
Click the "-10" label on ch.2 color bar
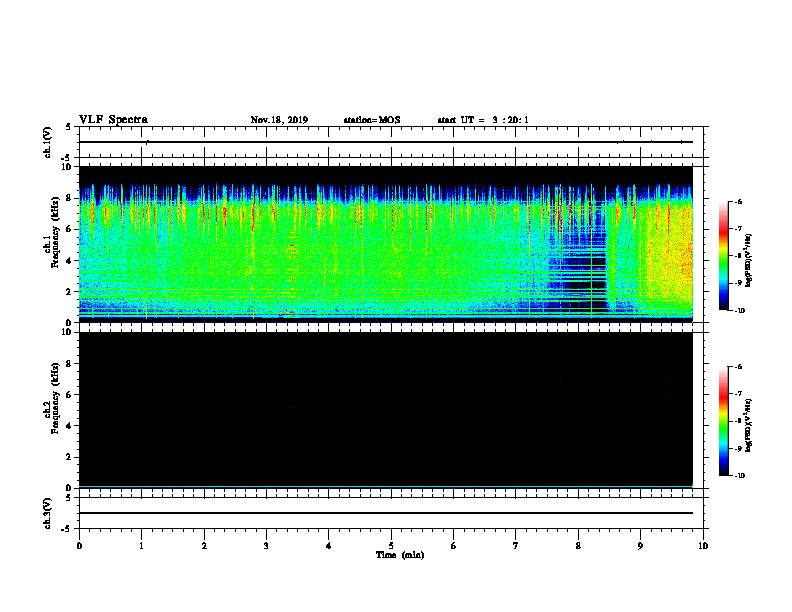pyautogui.click(x=739, y=476)
